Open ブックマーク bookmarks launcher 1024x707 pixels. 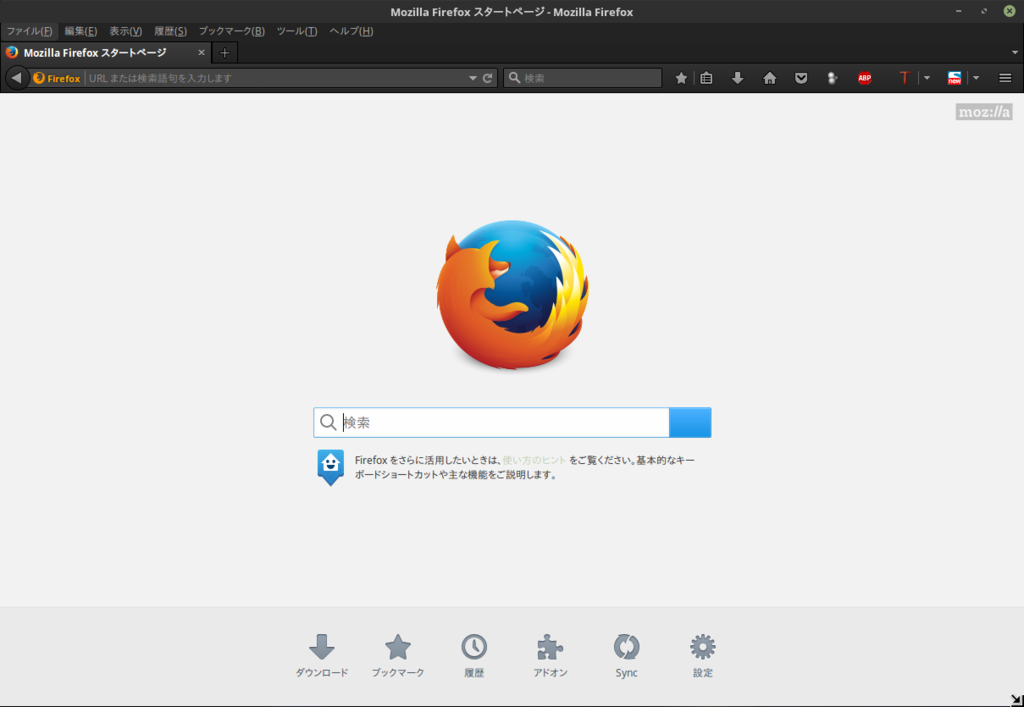pos(398,656)
